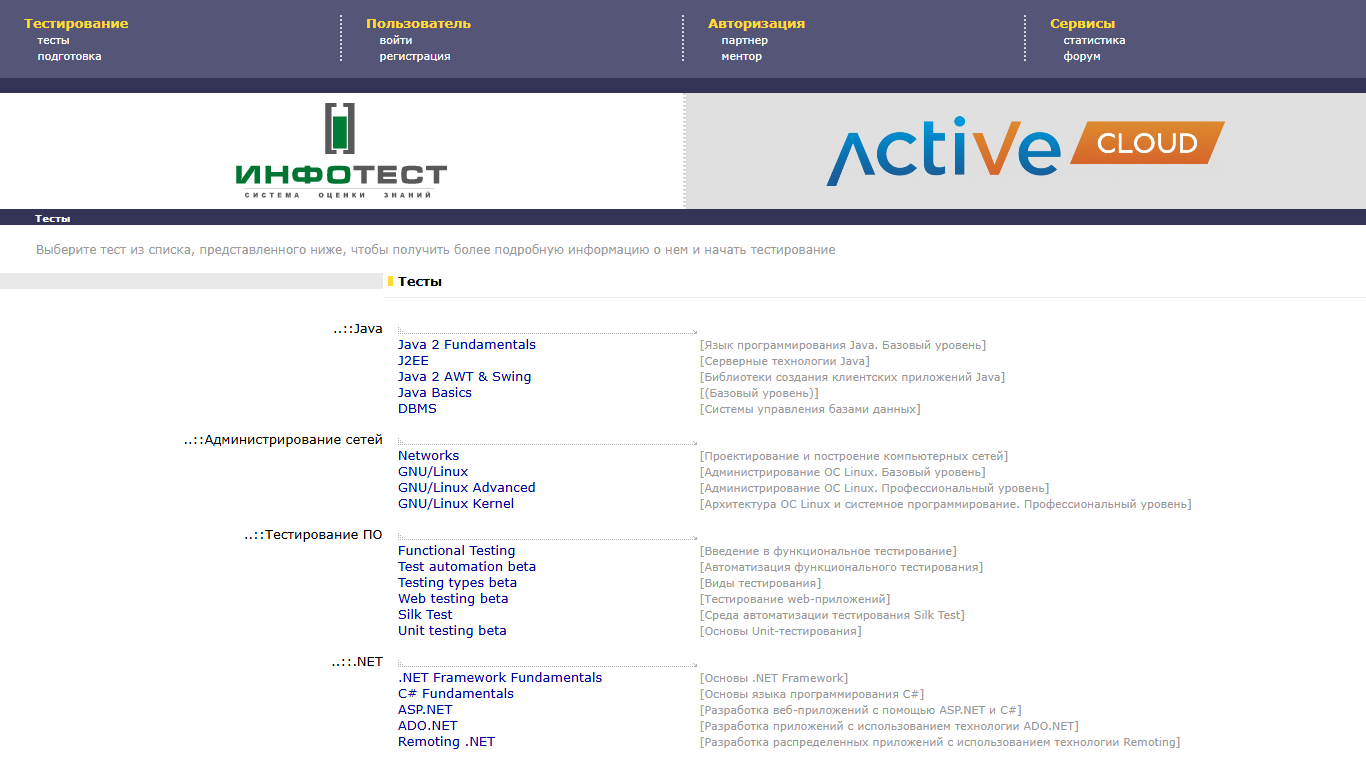Open the Java Basics test
Image resolution: width=1366 pixels, height=768 pixels.
[435, 393]
